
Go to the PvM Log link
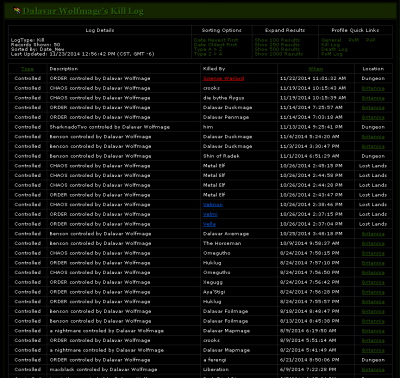pyautogui.click(x=332, y=54)
